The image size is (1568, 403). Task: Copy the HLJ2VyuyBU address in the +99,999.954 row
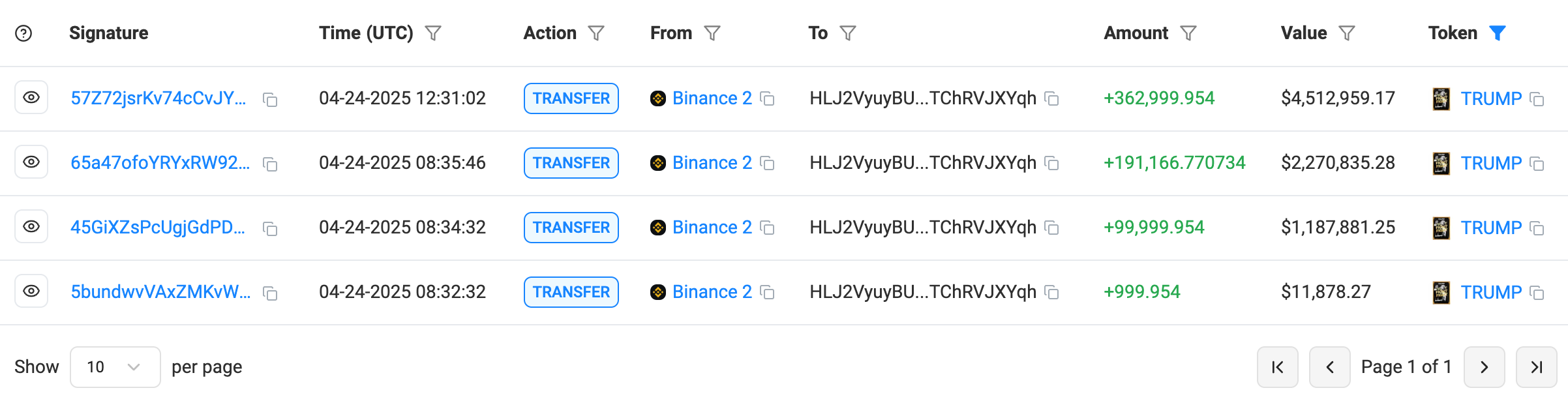click(1051, 228)
